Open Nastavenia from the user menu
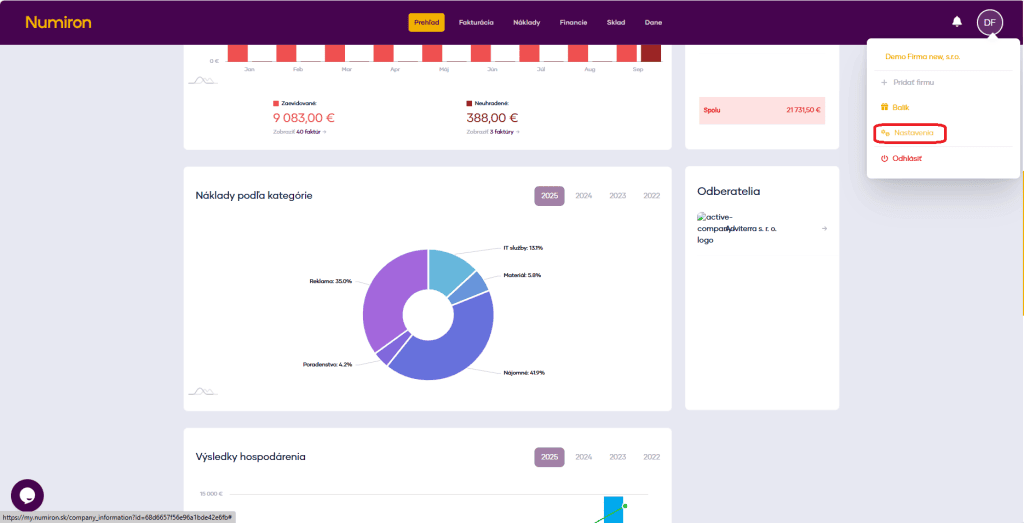This screenshot has height=523, width=1024. [913, 133]
